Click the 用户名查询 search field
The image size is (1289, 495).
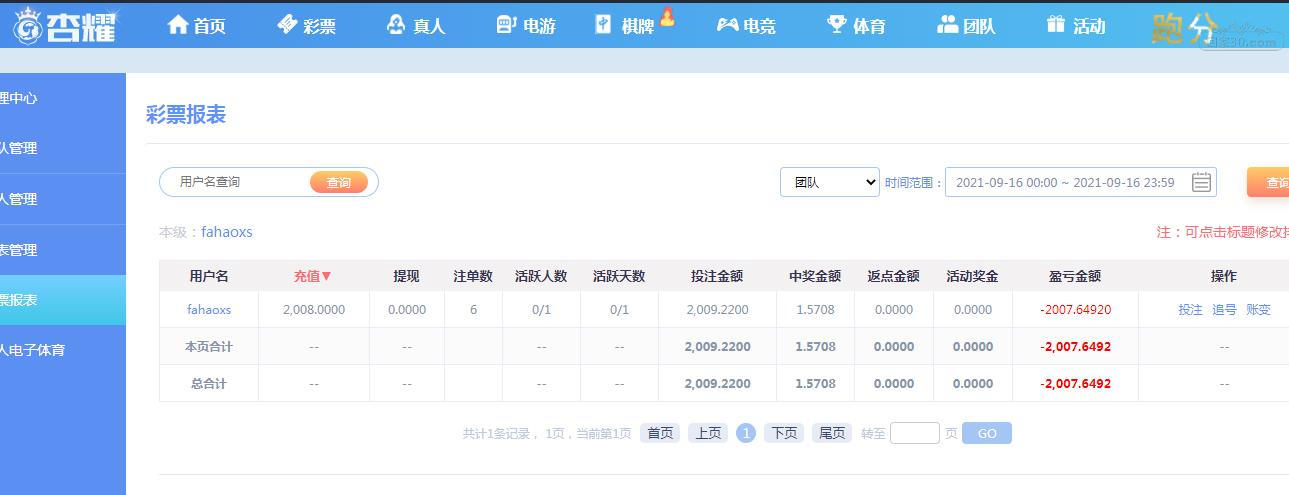(x=238, y=182)
